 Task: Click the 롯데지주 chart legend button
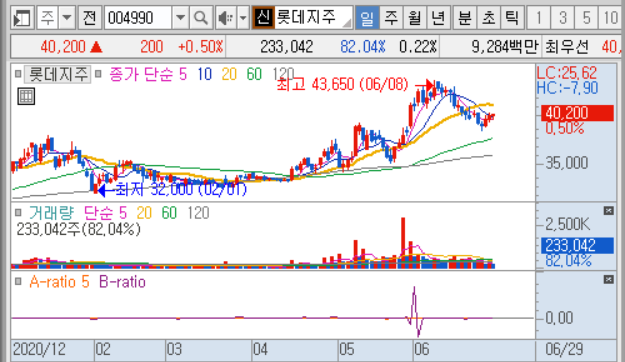tap(58, 74)
